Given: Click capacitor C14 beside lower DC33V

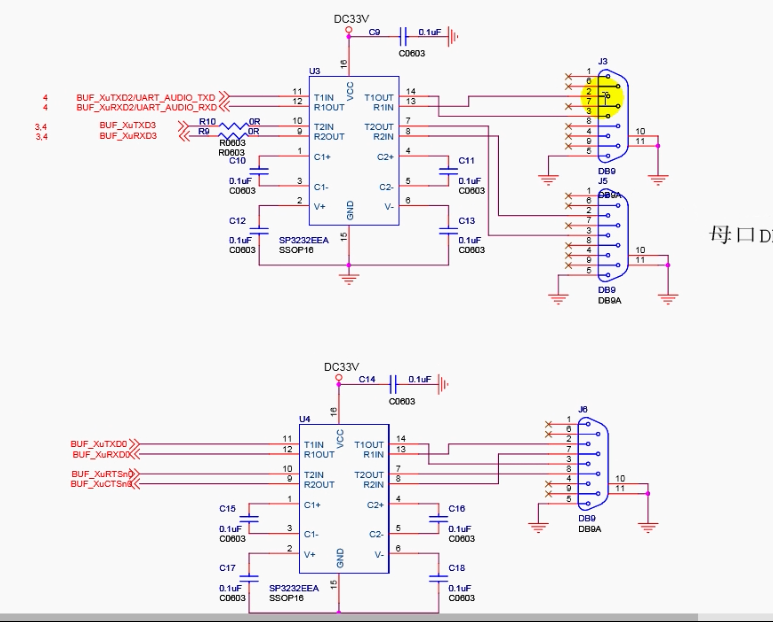Looking at the screenshot, I should (x=392, y=382).
